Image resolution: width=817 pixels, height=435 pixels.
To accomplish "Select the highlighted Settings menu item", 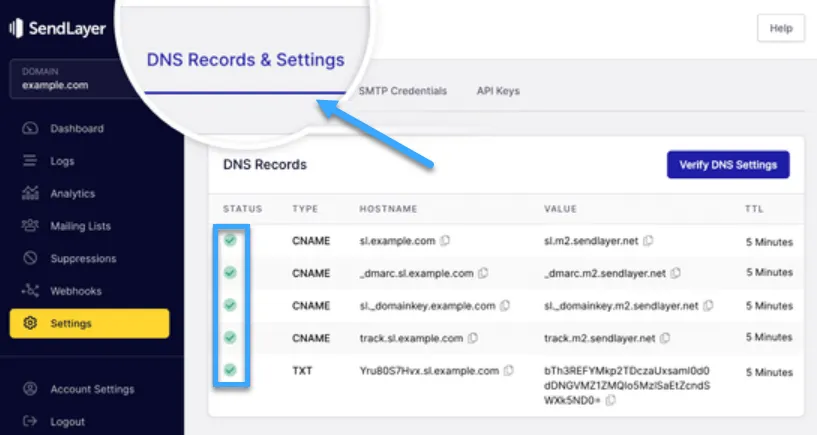I will point(90,324).
